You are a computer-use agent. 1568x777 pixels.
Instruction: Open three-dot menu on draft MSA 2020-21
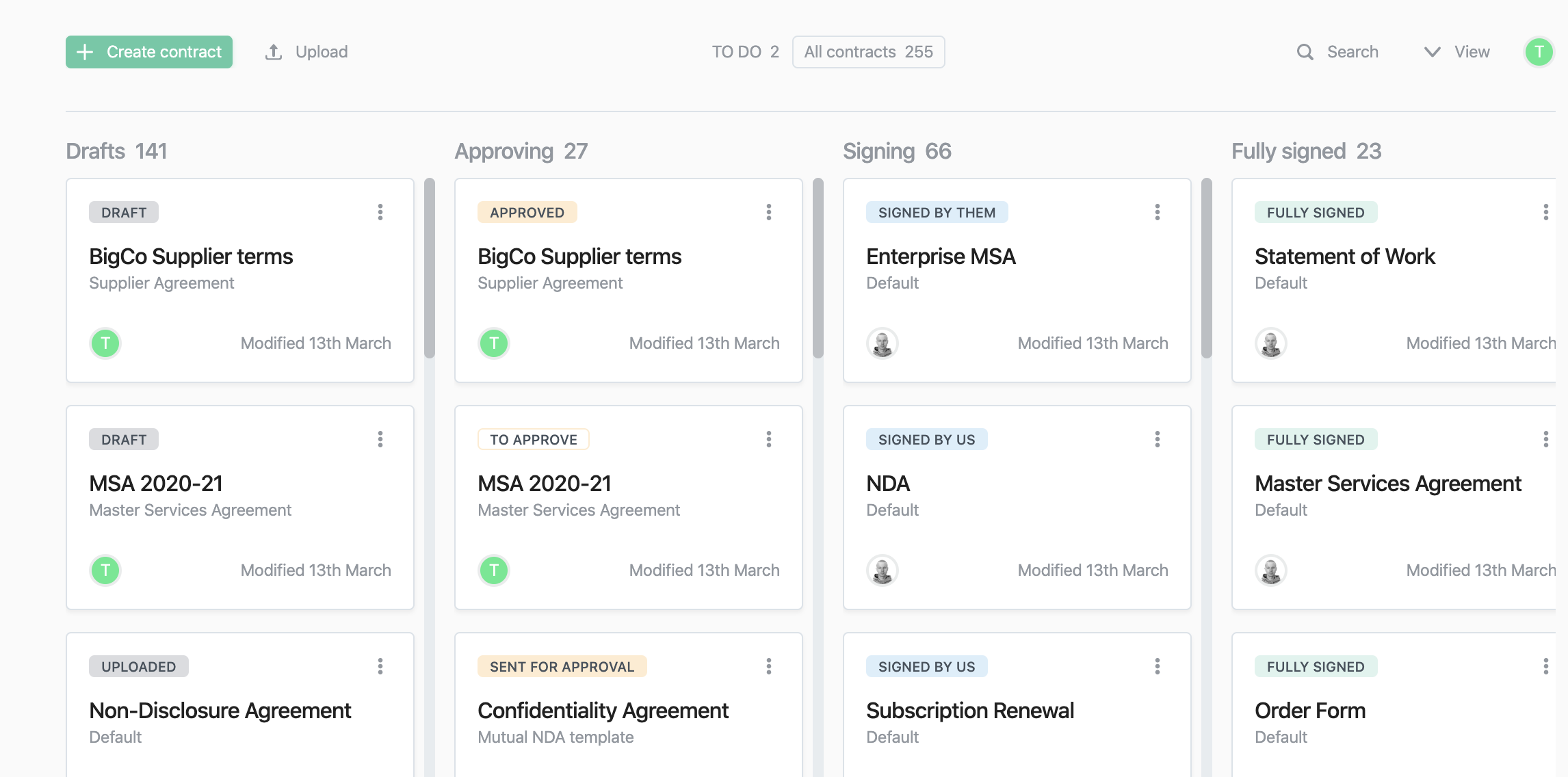380,439
